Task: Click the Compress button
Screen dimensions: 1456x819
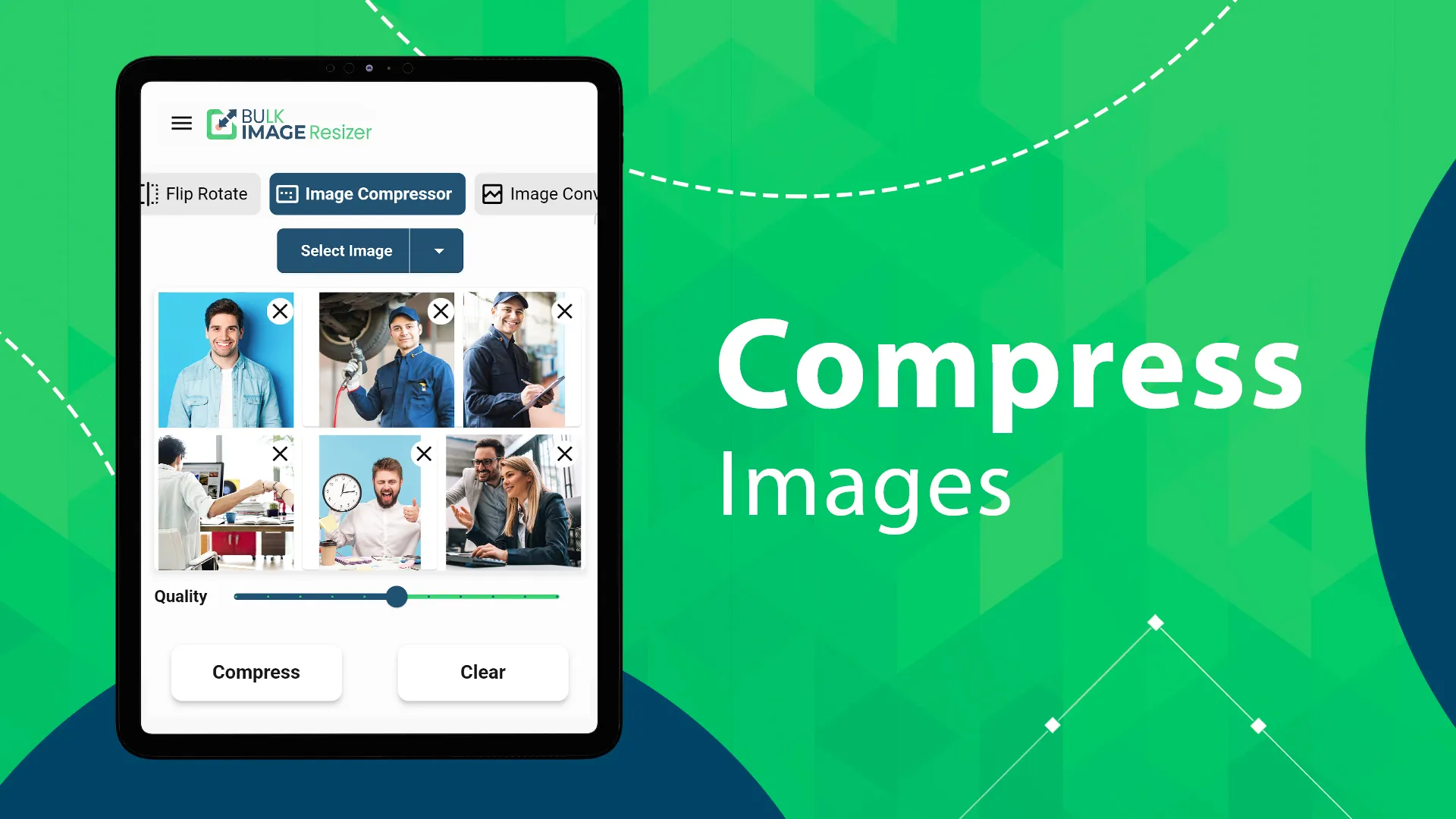Action: [x=256, y=671]
